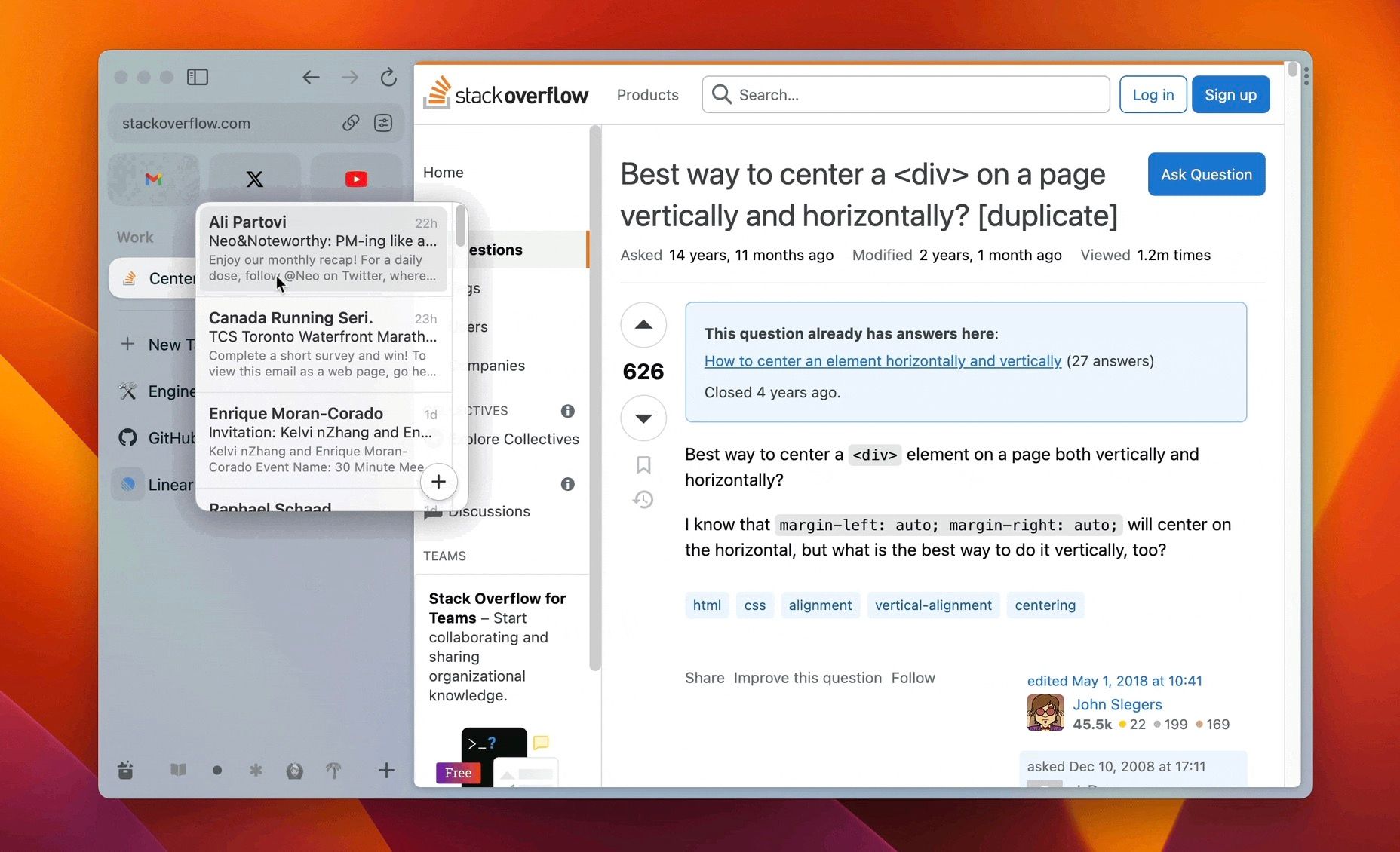Click Share under the question
1400x852 pixels.
705,678
